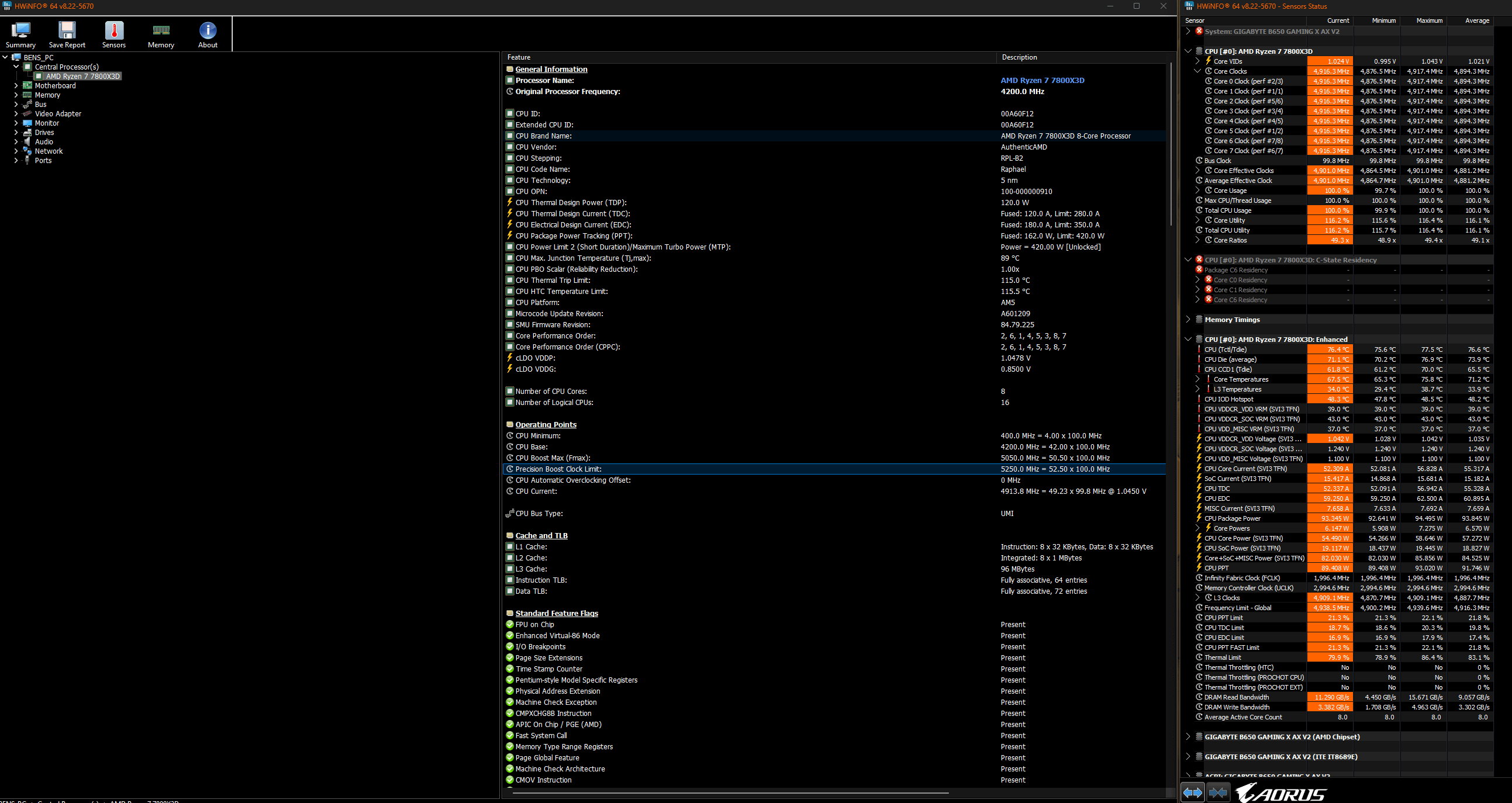Click the AORUS logo in the Sensors window
The image size is (1512, 803).
point(1280,792)
